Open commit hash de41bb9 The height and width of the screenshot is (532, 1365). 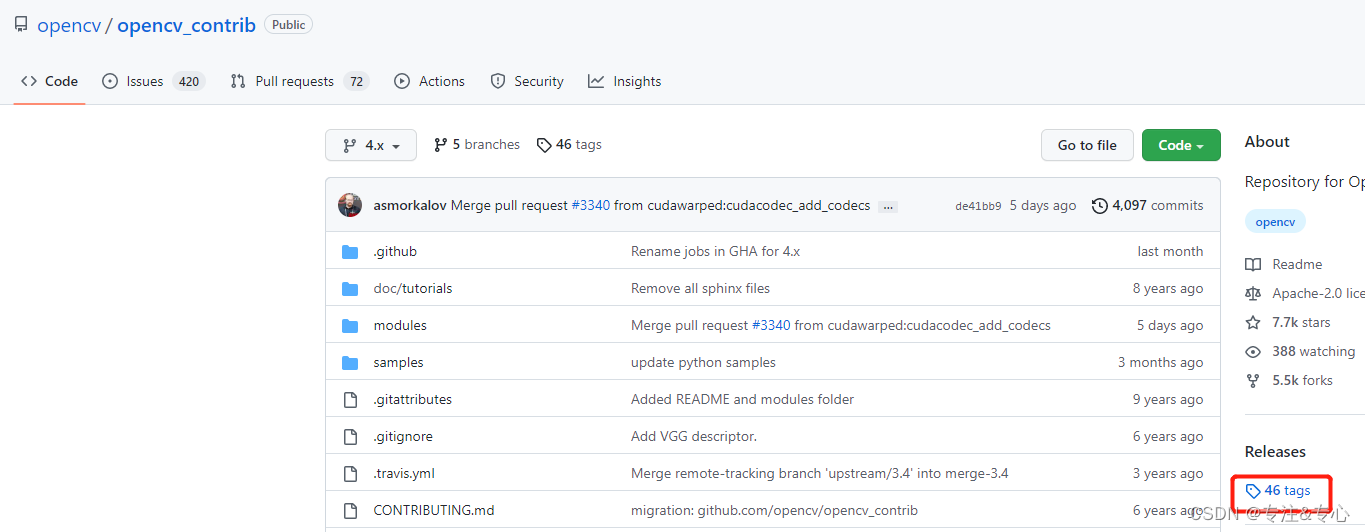click(978, 206)
